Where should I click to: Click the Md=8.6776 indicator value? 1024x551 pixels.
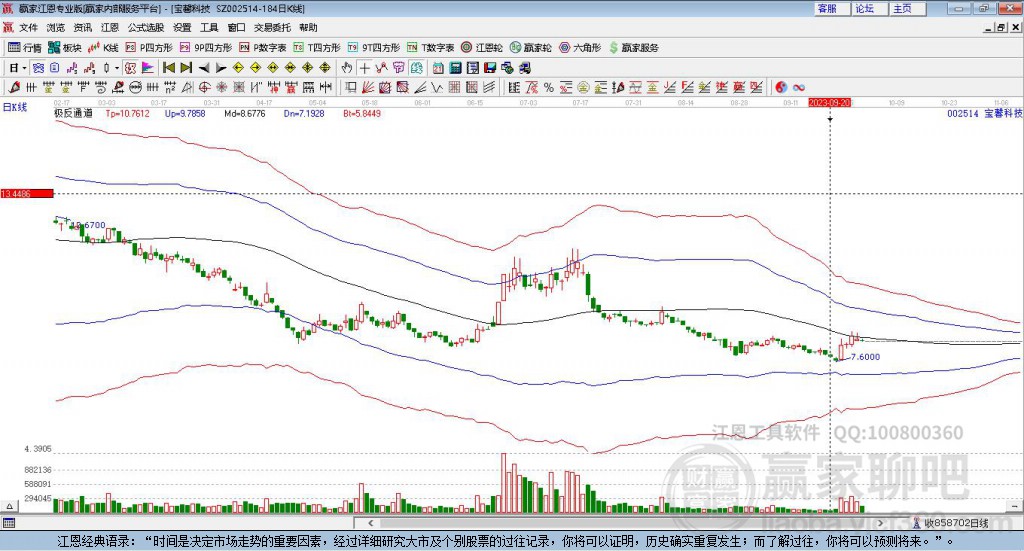click(245, 113)
